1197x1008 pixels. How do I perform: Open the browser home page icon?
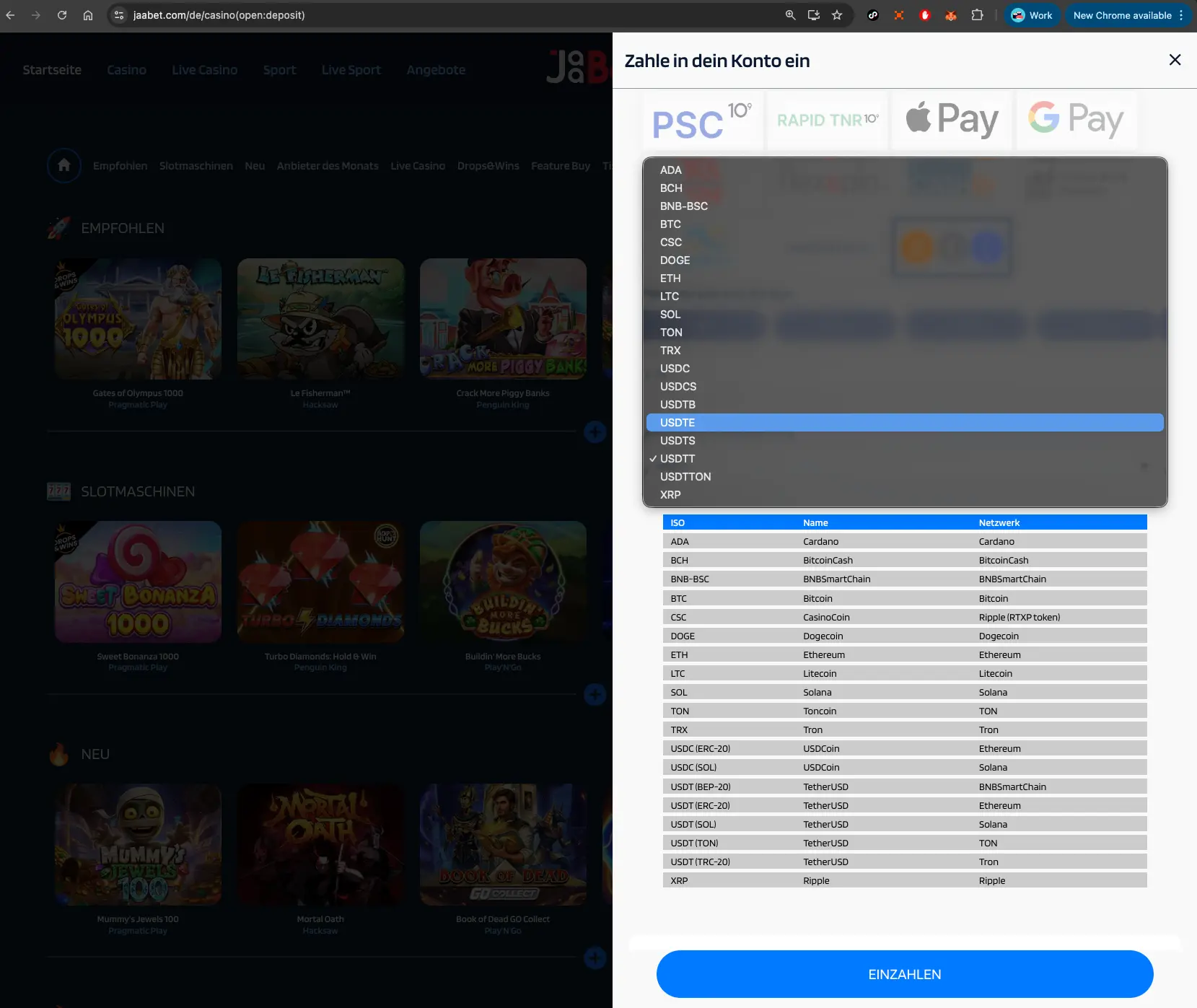point(88,15)
